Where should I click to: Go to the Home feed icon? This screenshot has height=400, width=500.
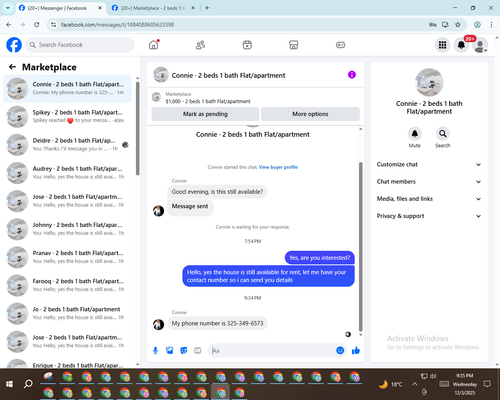(154, 45)
